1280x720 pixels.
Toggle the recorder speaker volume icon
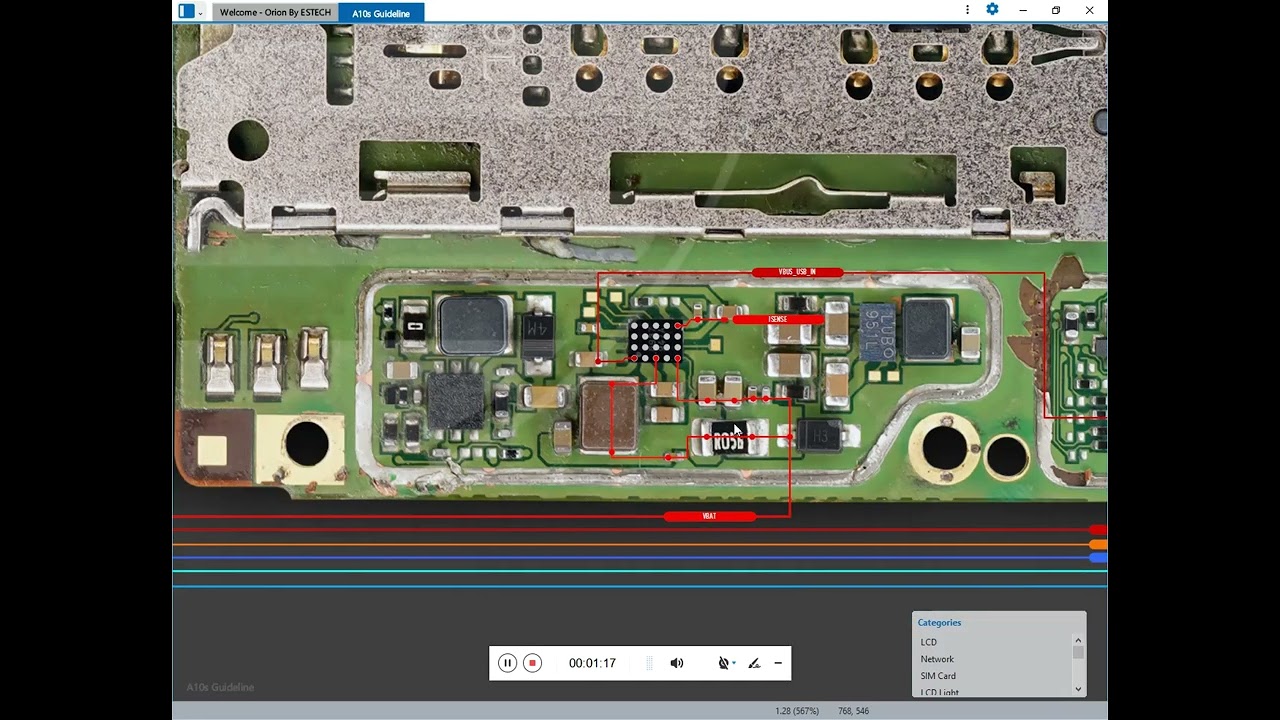point(677,663)
